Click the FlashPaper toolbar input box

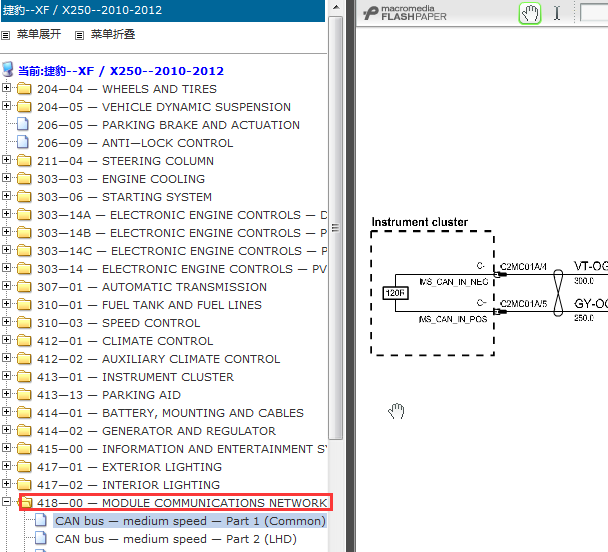click(x=594, y=12)
